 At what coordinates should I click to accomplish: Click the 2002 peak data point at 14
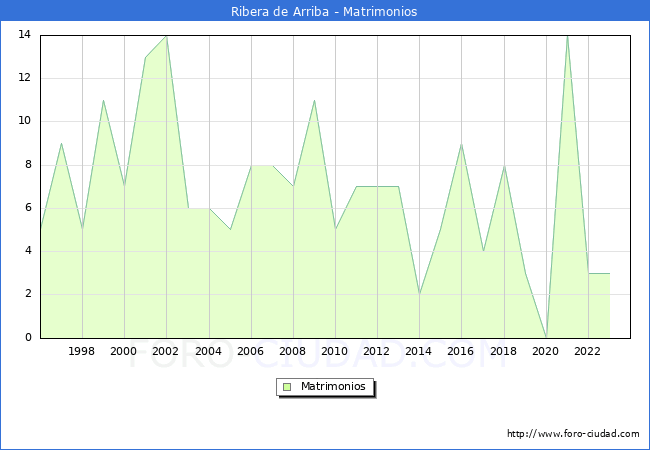tap(166, 36)
